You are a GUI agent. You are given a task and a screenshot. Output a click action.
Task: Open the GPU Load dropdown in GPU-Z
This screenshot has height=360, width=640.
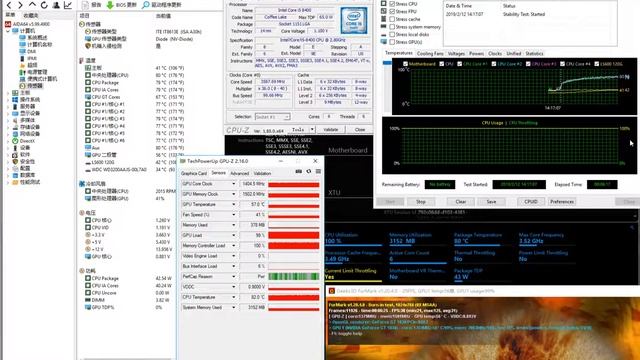[x=233, y=236]
